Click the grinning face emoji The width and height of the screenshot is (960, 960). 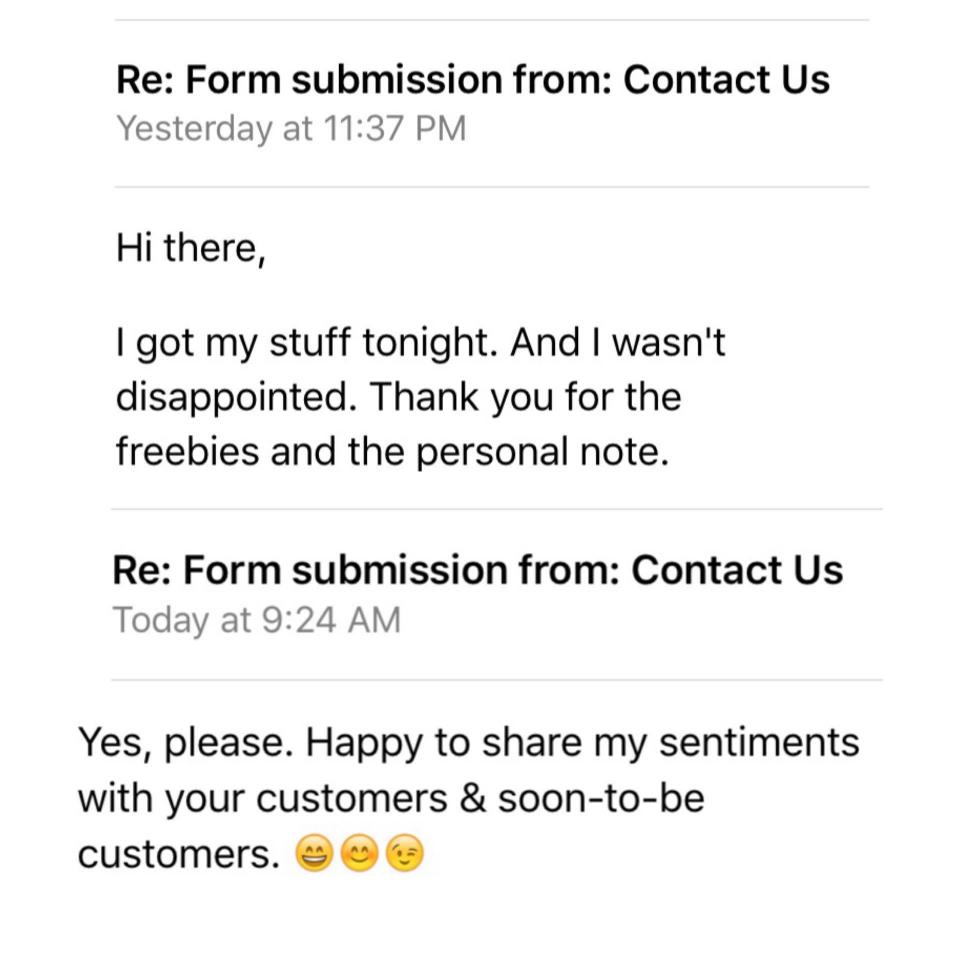coord(314,856)
